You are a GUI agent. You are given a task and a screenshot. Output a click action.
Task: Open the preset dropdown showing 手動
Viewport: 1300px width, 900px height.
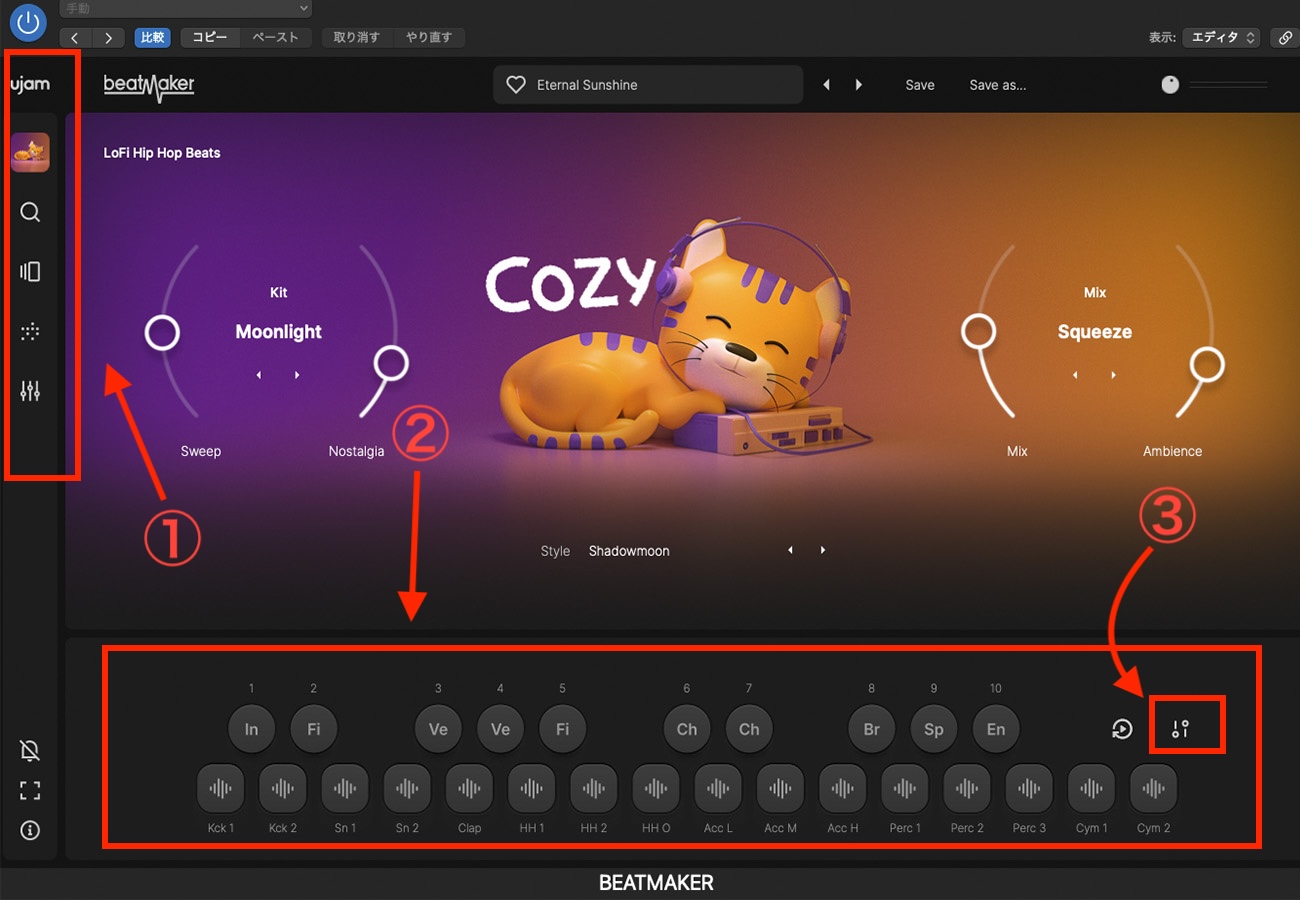click(186, 9)
